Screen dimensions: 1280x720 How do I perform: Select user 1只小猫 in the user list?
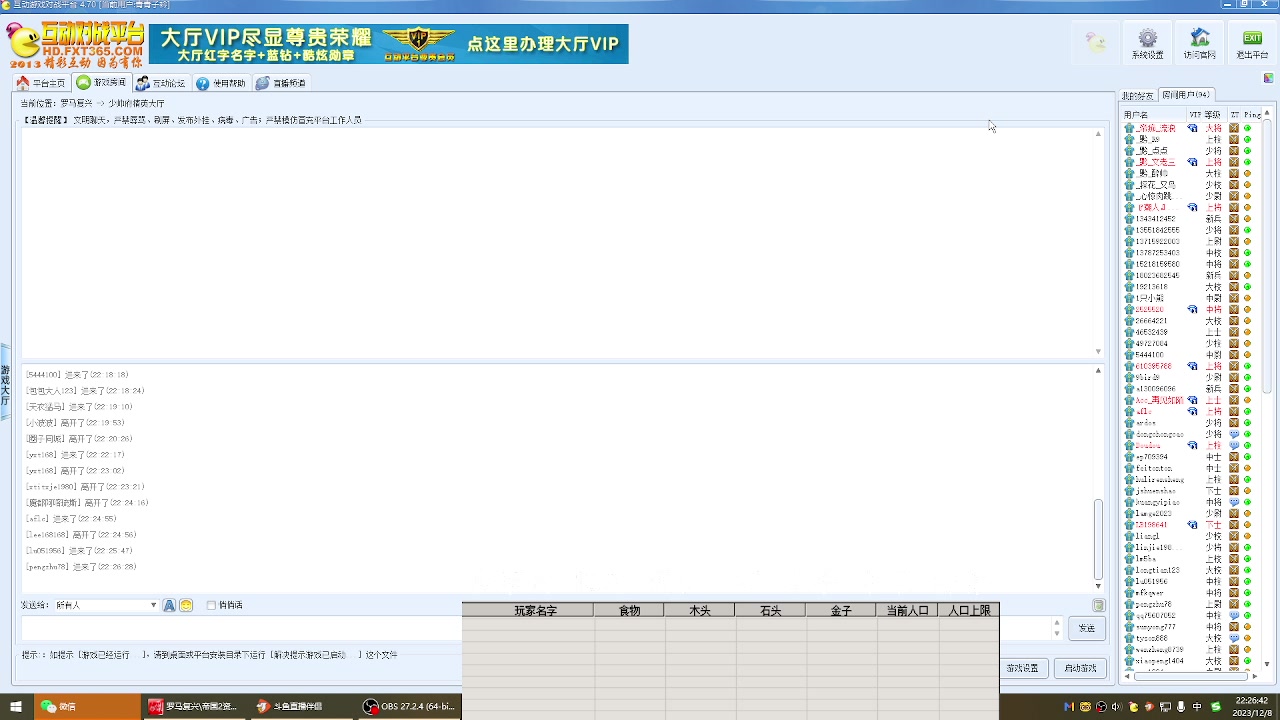click(1149, 298)
